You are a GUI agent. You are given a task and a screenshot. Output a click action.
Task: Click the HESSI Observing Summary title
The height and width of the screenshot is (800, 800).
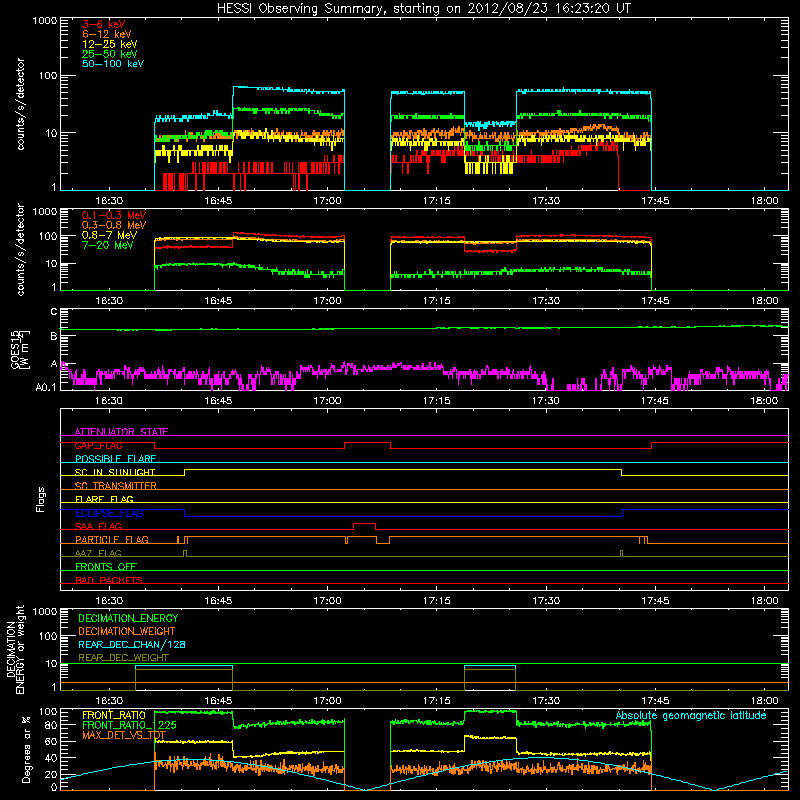pos(424,9)
